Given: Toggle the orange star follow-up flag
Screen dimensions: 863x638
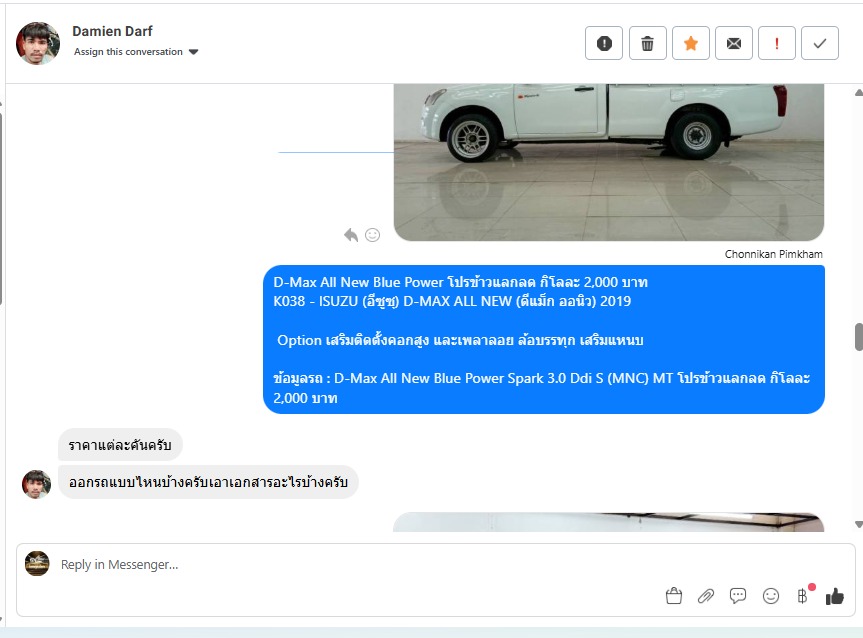Looking at the screenshot, I should [x=691, y=43].
